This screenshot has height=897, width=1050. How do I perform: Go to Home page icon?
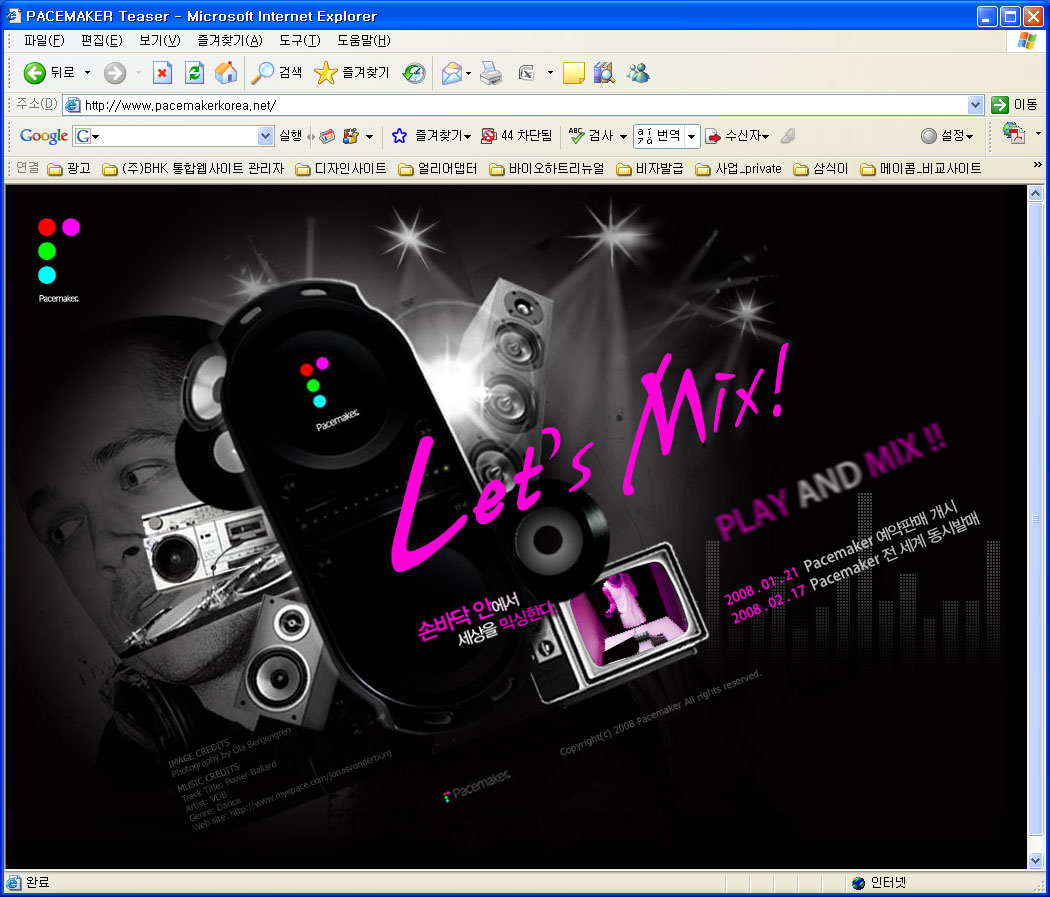pyautogui.click(x=226, y=72)
